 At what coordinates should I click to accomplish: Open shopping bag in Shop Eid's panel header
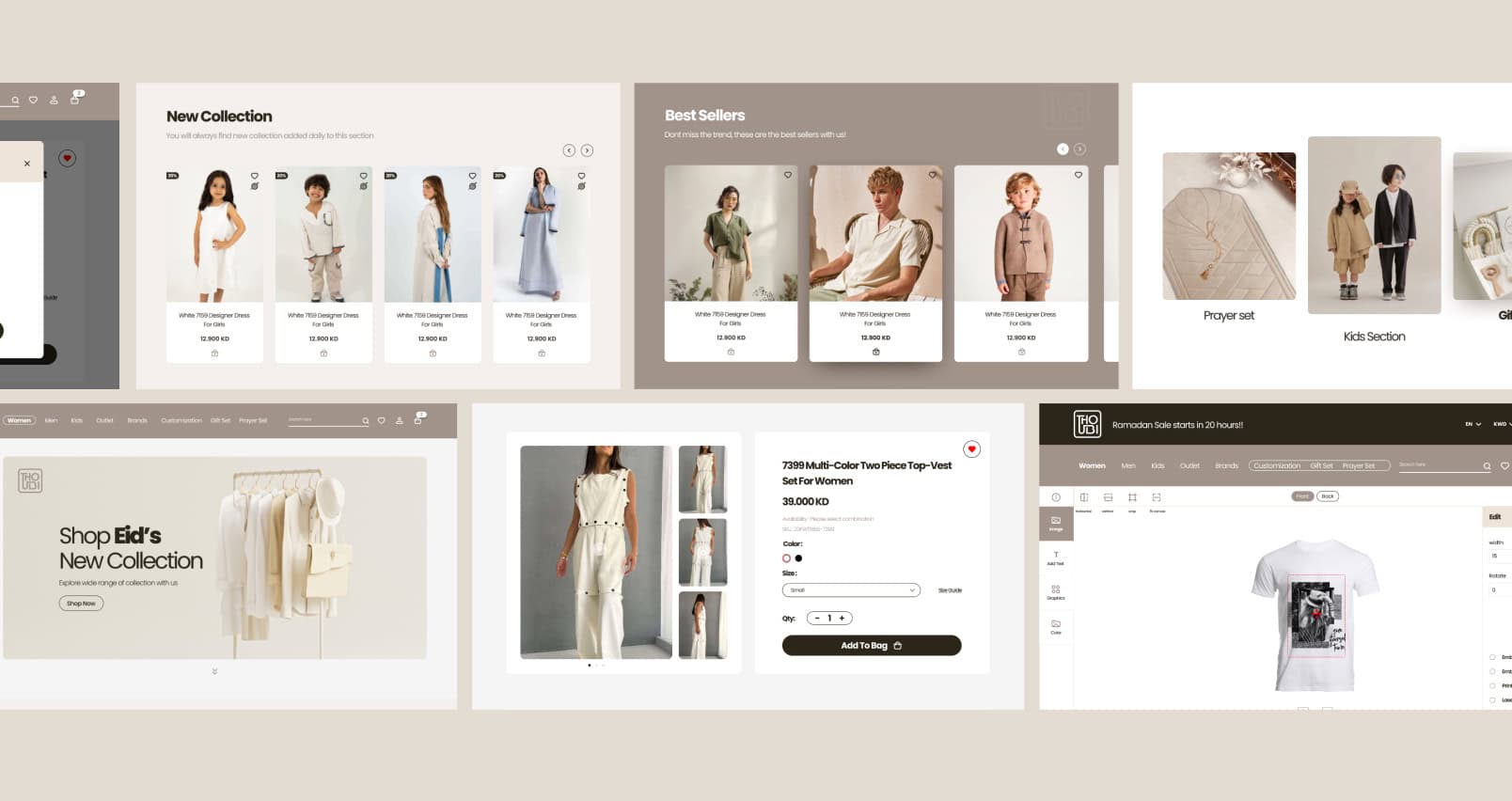coord(418,419)
